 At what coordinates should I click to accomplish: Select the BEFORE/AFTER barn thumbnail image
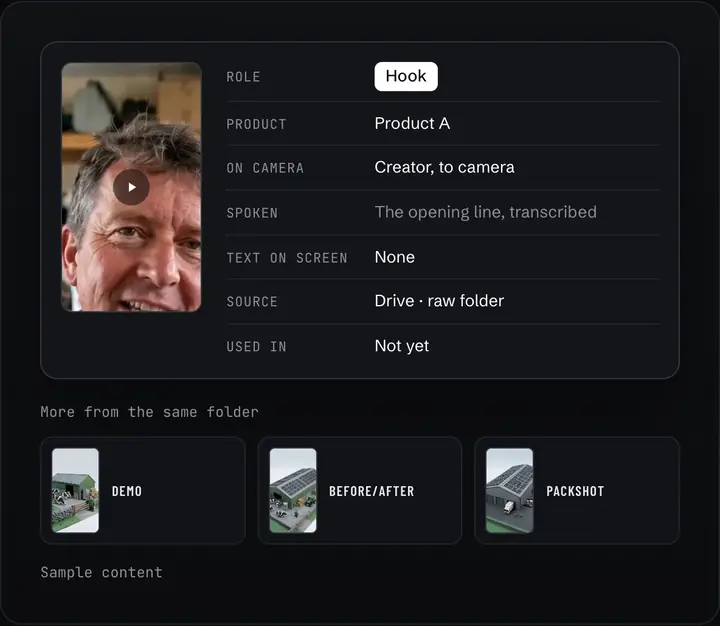point(293,491)
